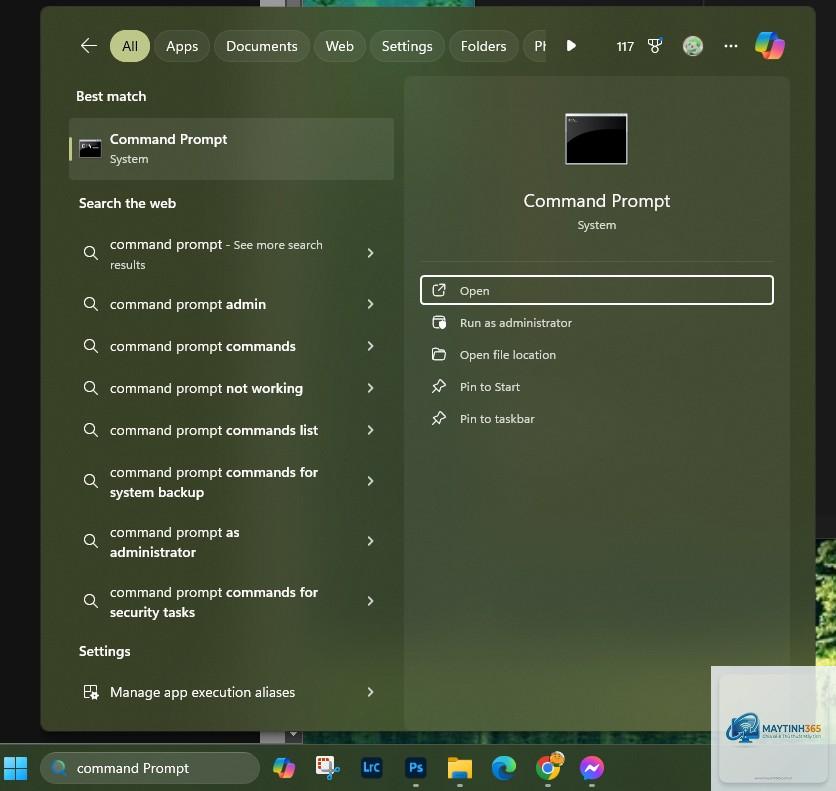
Task: Launch Copilot from the search panel header
Action: click(769, 46)
